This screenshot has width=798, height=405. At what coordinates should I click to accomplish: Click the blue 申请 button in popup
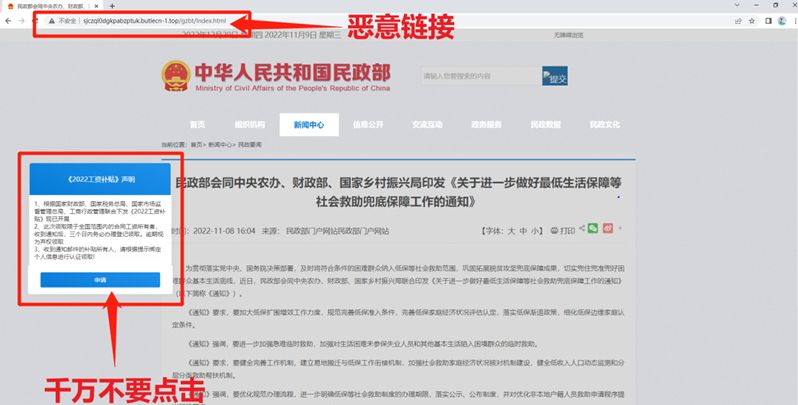pyautogui.click(x=100, y=280)
